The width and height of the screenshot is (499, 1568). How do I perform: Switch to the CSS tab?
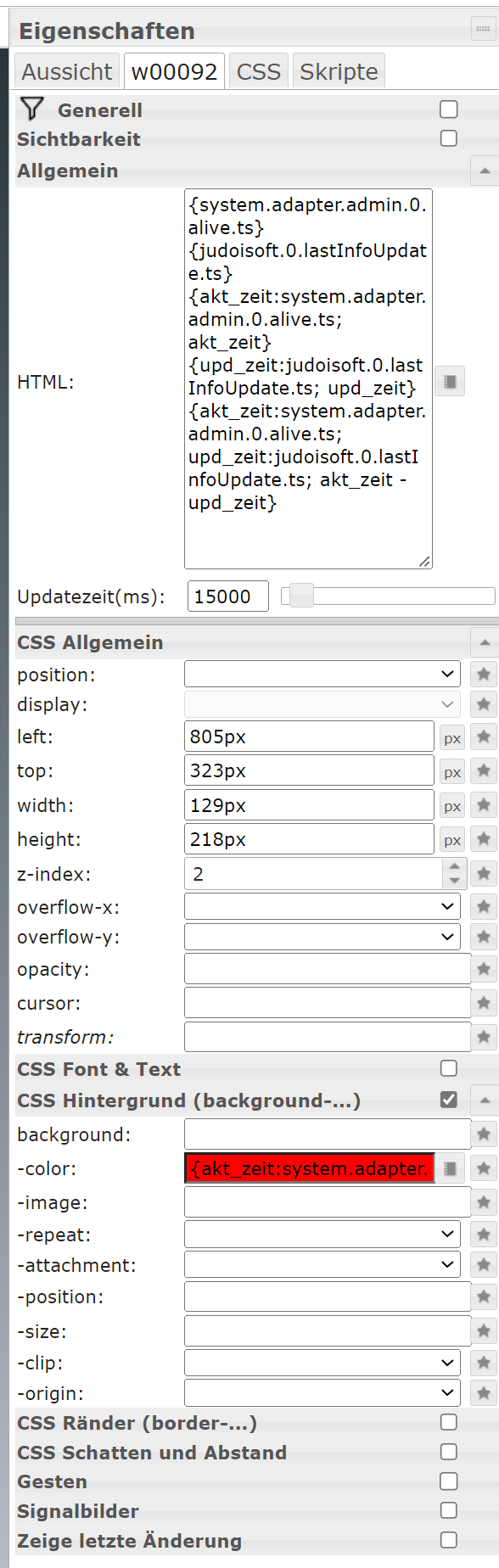[x=258, y=71]
